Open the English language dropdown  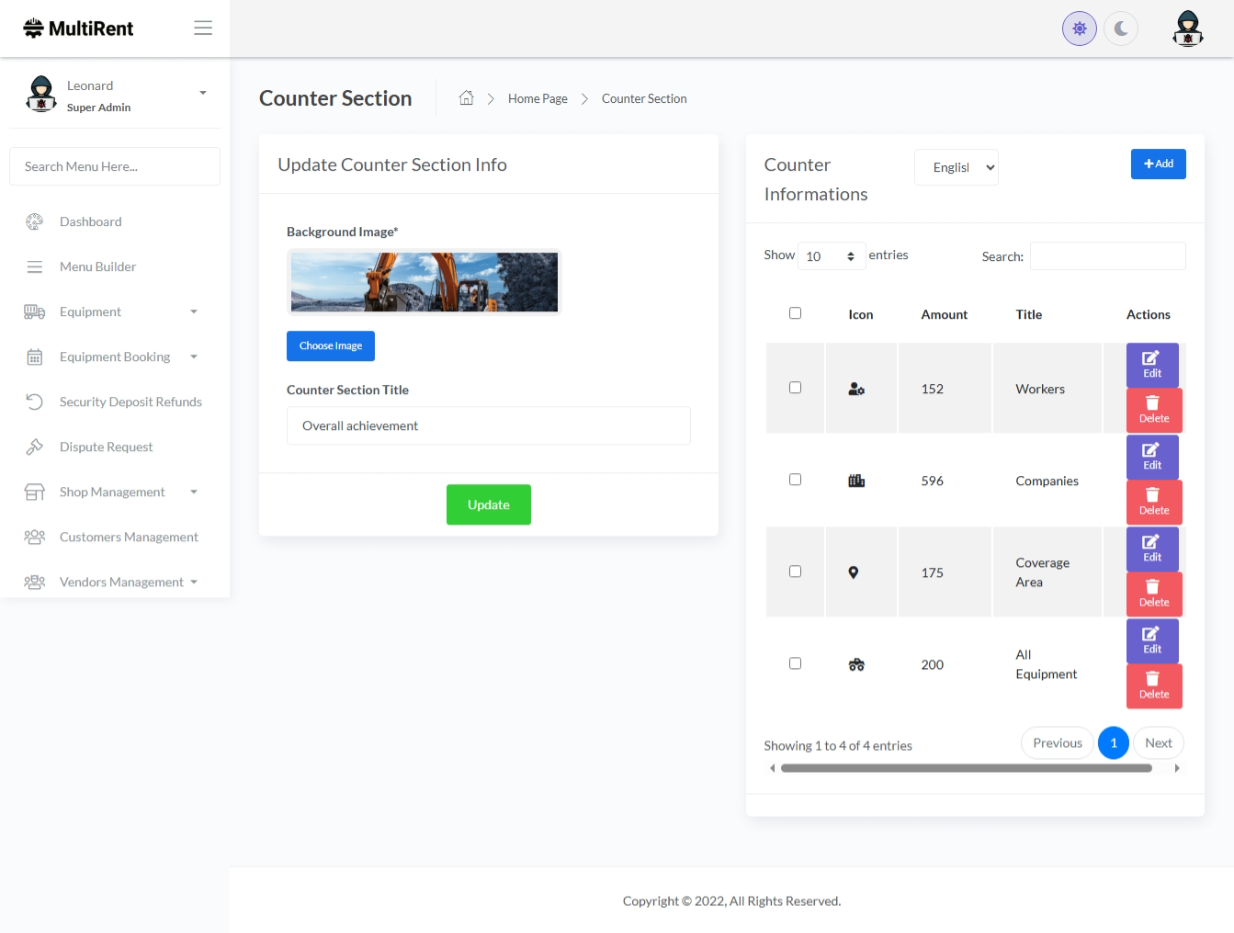pyautogui.click(x=956, y=168)
